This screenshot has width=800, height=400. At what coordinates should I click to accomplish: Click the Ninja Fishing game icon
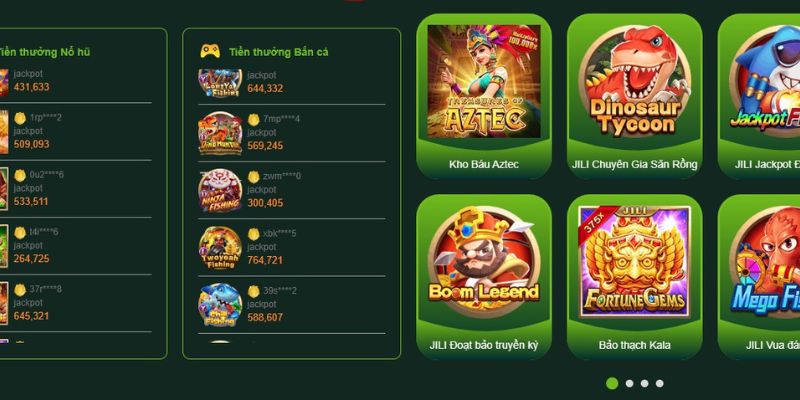(220, 190)
